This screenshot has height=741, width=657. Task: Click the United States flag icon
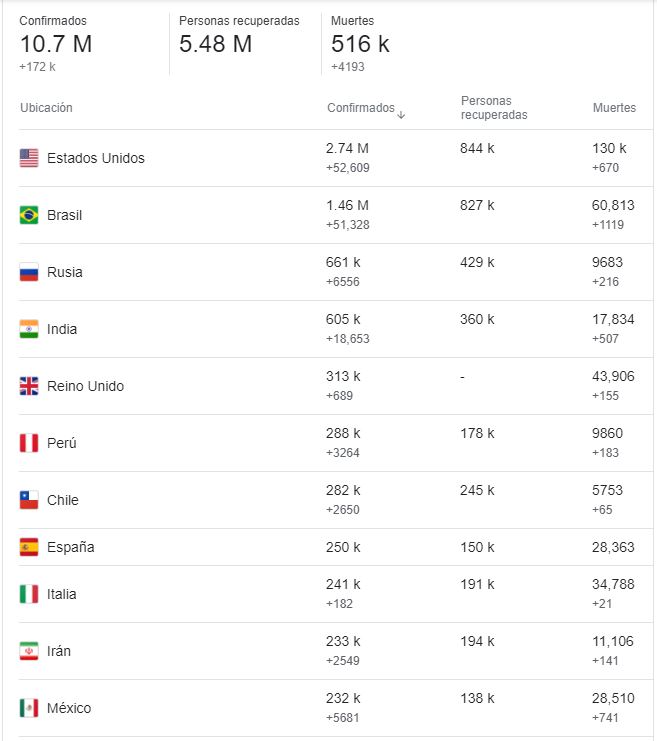point(29,158)
